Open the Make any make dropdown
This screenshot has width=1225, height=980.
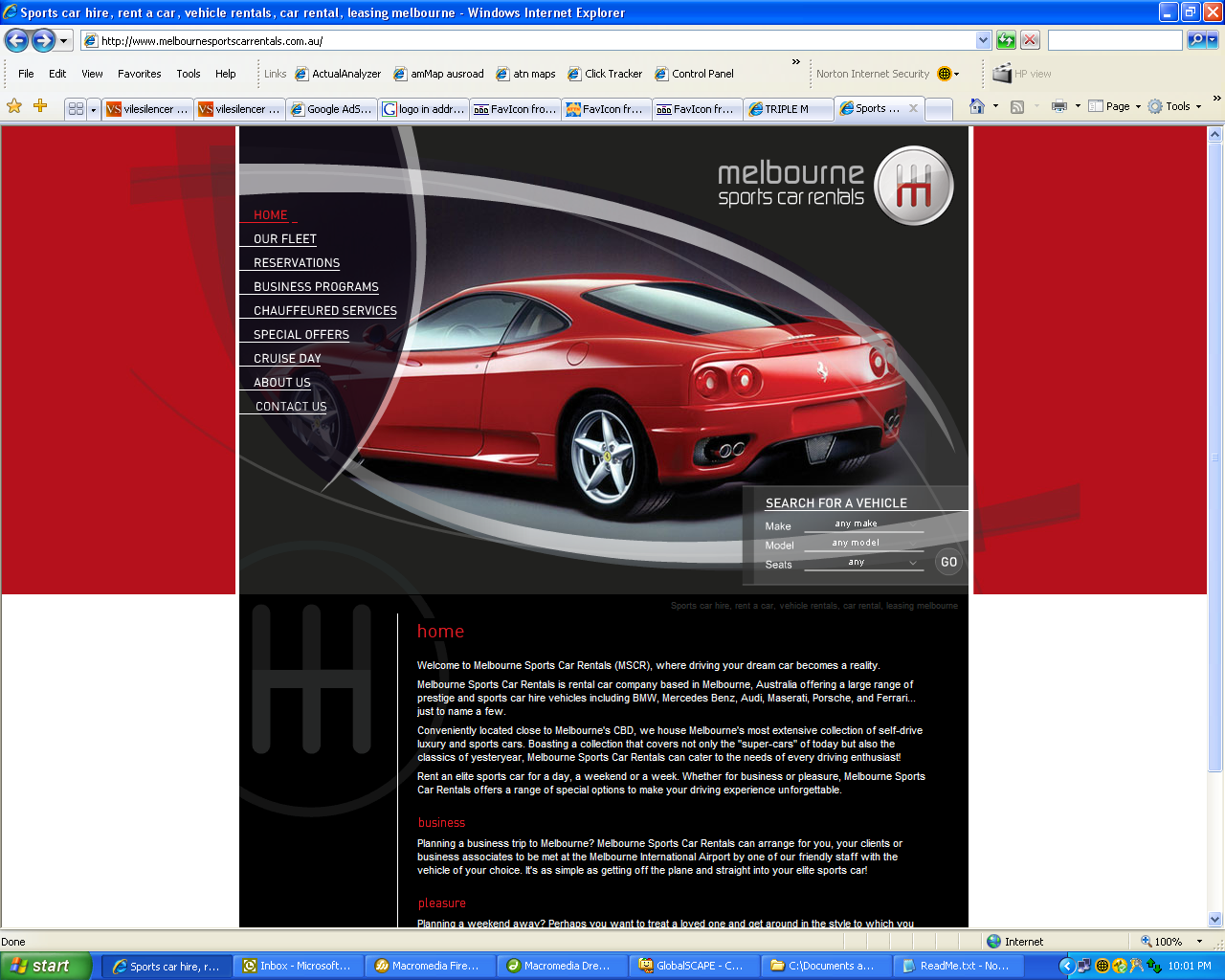[x=863, y=523]
